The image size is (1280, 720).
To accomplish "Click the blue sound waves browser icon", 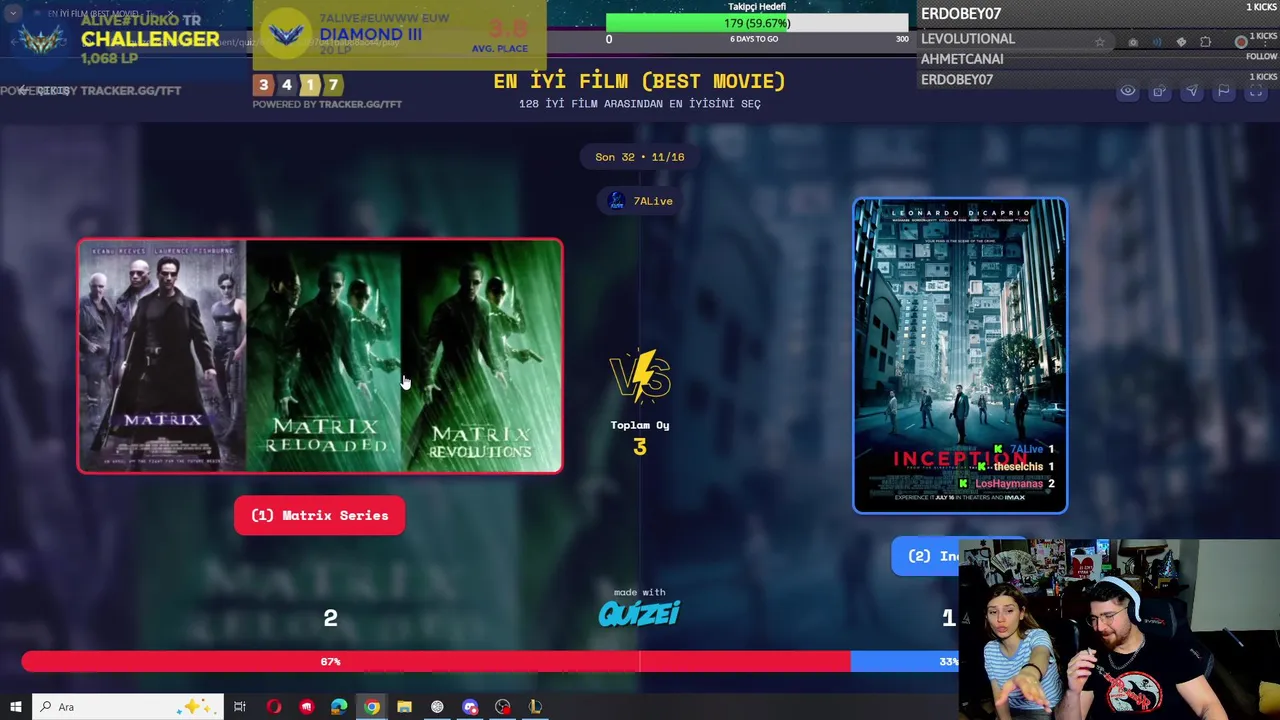I will click(1157, 42).
